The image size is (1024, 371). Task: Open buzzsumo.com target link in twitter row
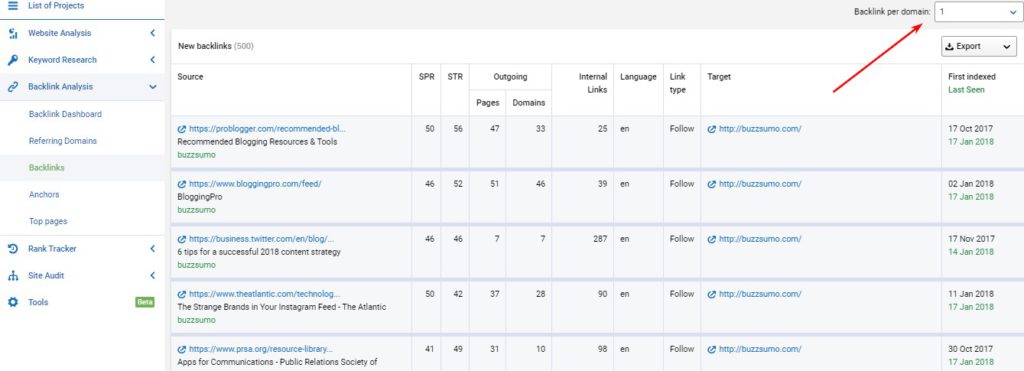760,239
